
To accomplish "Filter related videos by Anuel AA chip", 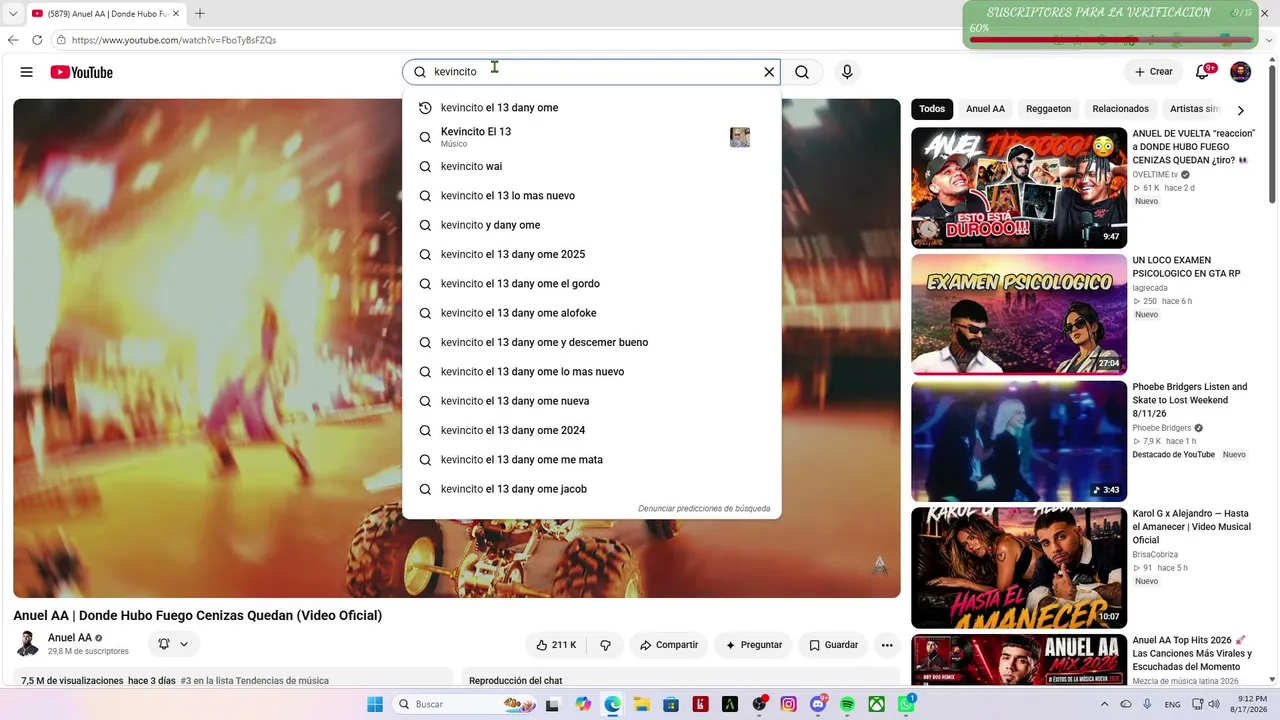I will (985, 109).
